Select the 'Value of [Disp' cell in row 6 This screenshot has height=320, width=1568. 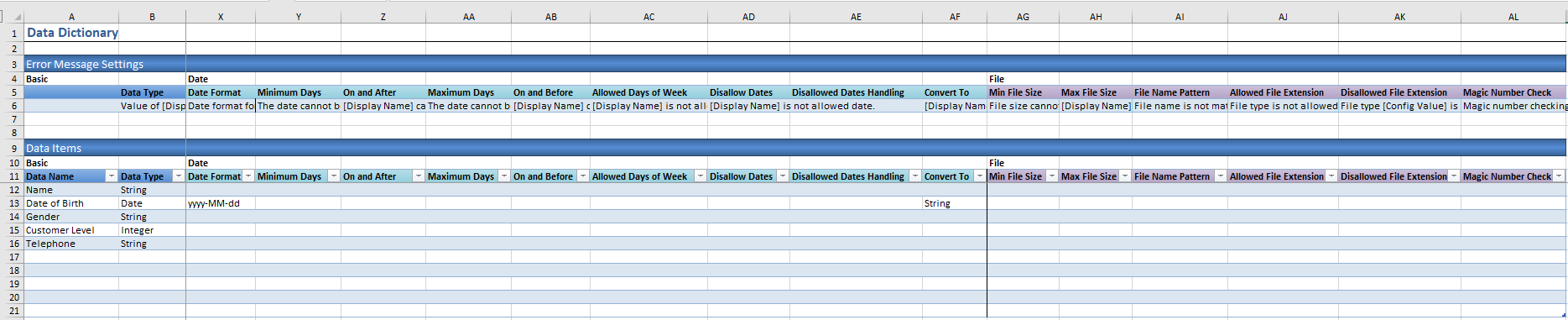(x=152, y=106)
